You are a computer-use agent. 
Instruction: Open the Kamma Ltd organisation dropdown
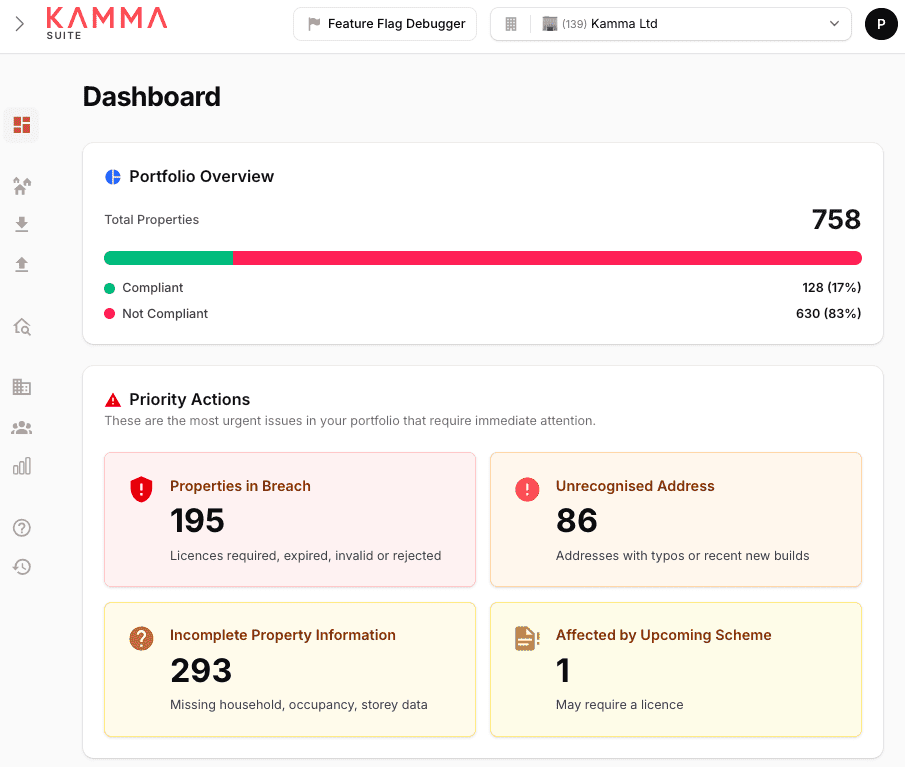(x=671, y=24)
